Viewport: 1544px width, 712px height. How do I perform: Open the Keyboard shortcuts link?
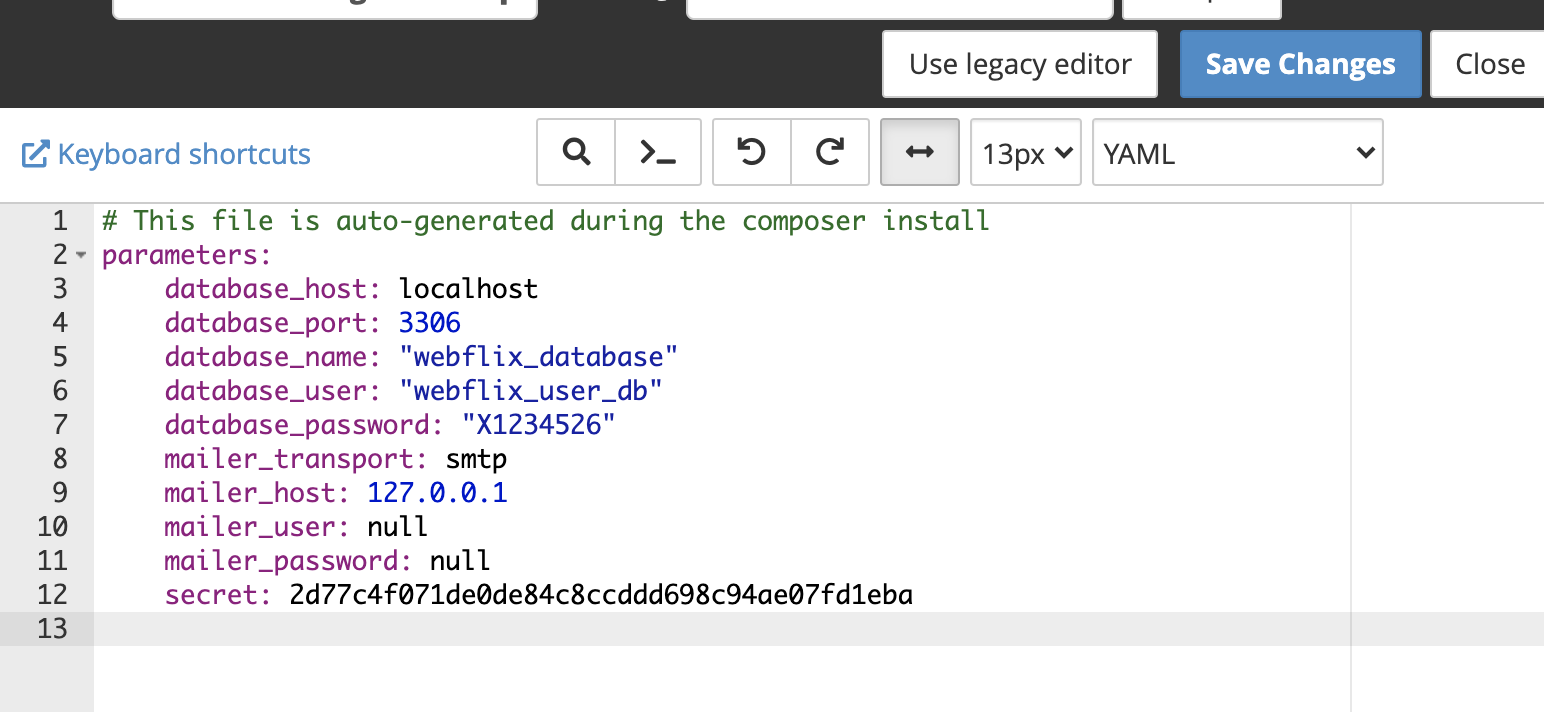(184, 154)
